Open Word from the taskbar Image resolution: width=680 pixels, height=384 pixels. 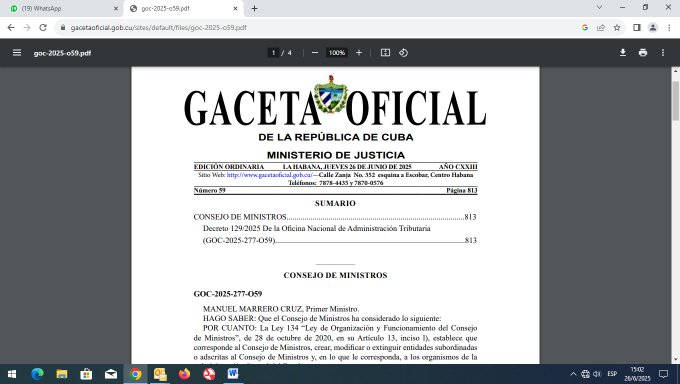(233, 374)
